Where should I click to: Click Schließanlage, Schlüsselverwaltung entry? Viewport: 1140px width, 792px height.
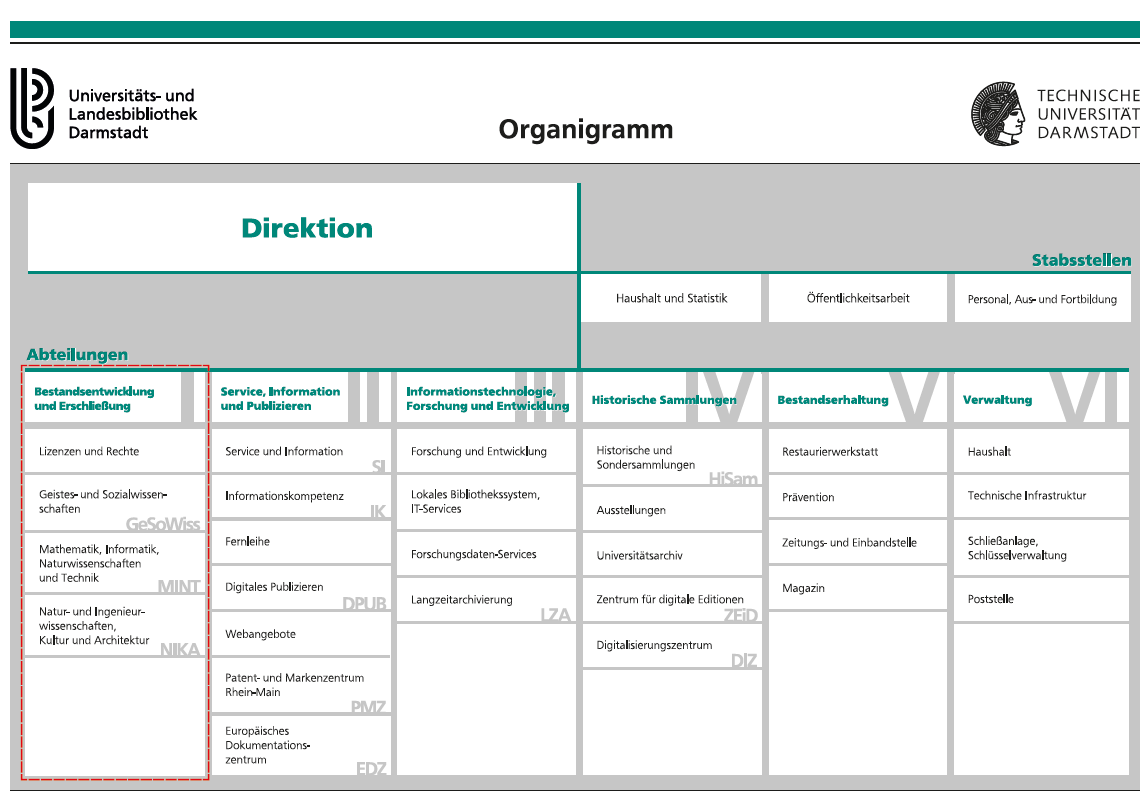pyautogui.click(x=1042, y=548)
